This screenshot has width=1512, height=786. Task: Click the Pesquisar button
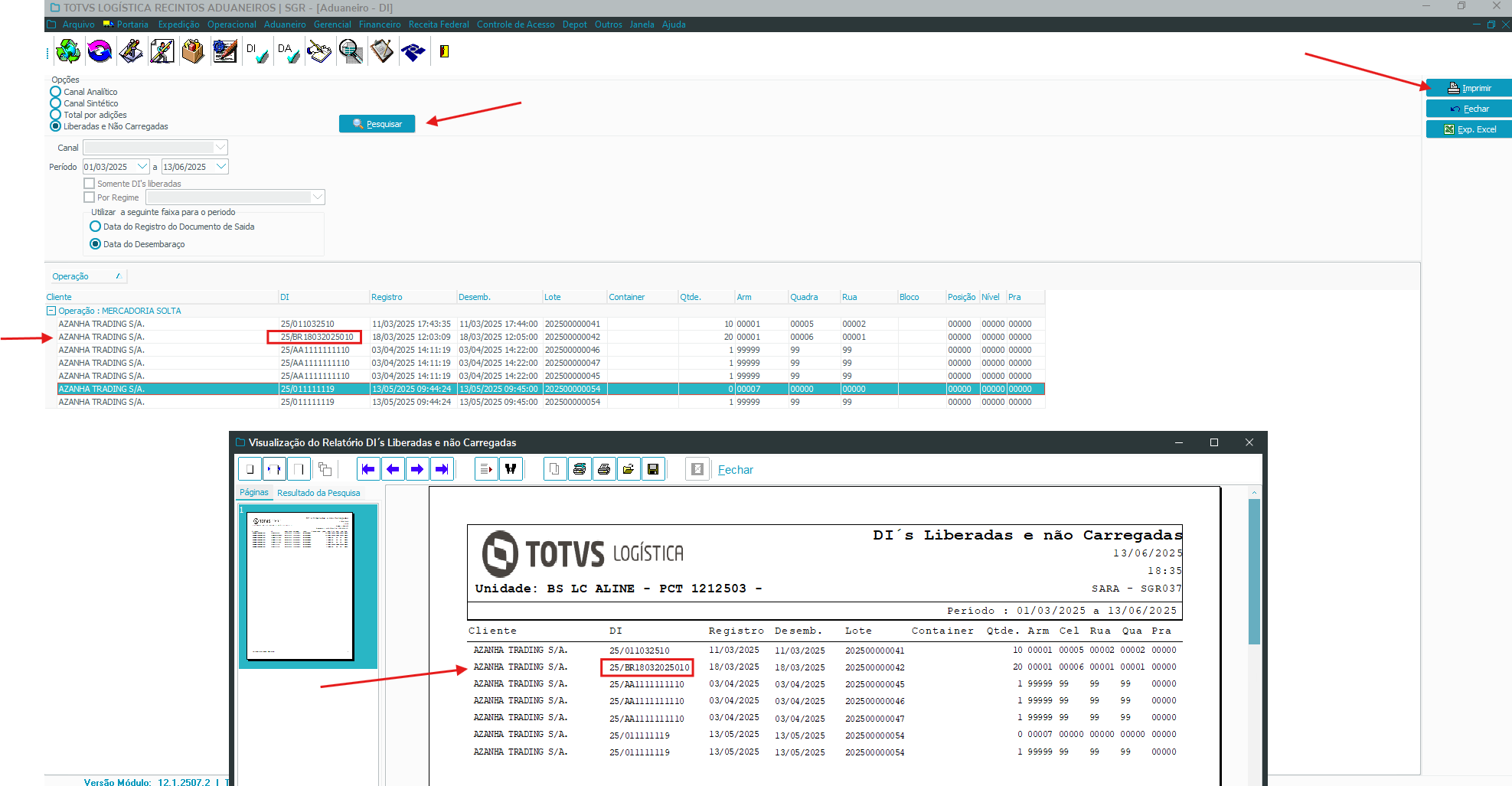[377, 124]
